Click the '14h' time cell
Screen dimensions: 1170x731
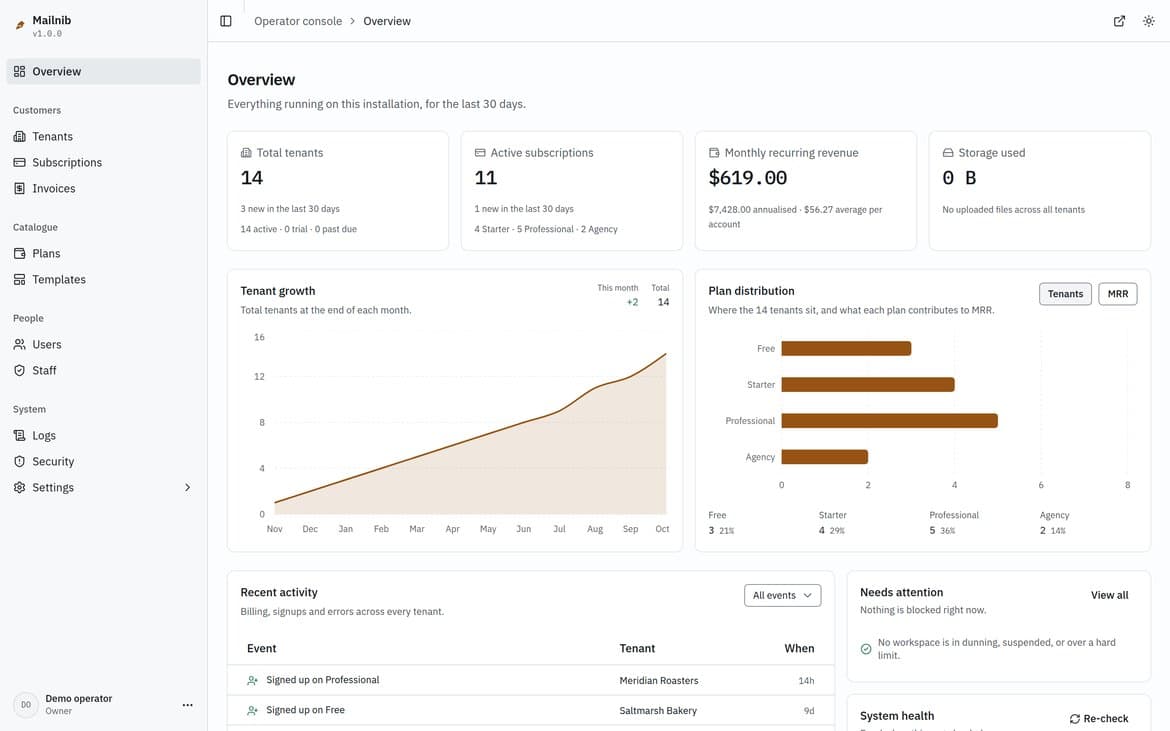(x=806, y=681)
